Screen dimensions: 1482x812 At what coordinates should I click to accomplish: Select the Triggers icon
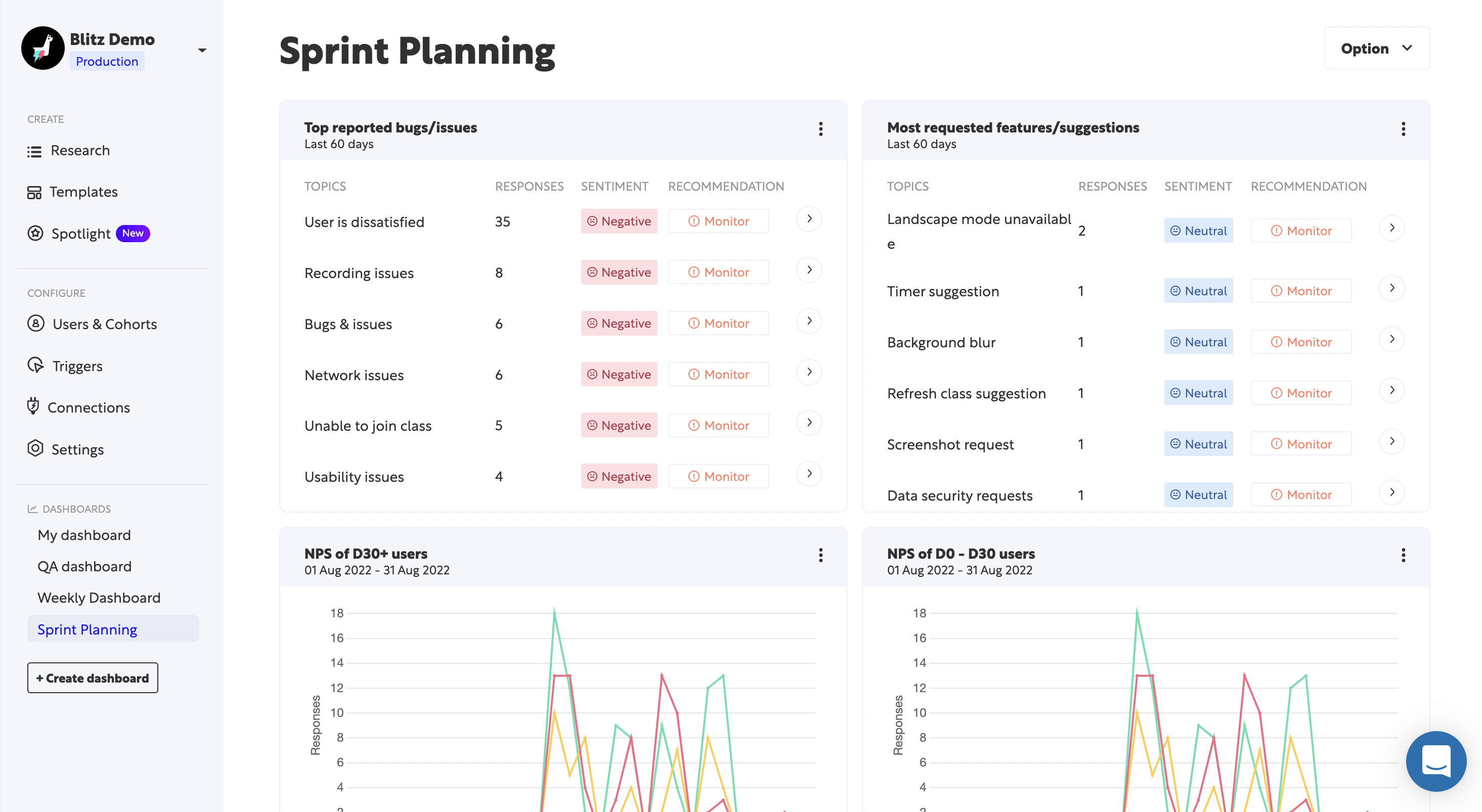point(35,366)
